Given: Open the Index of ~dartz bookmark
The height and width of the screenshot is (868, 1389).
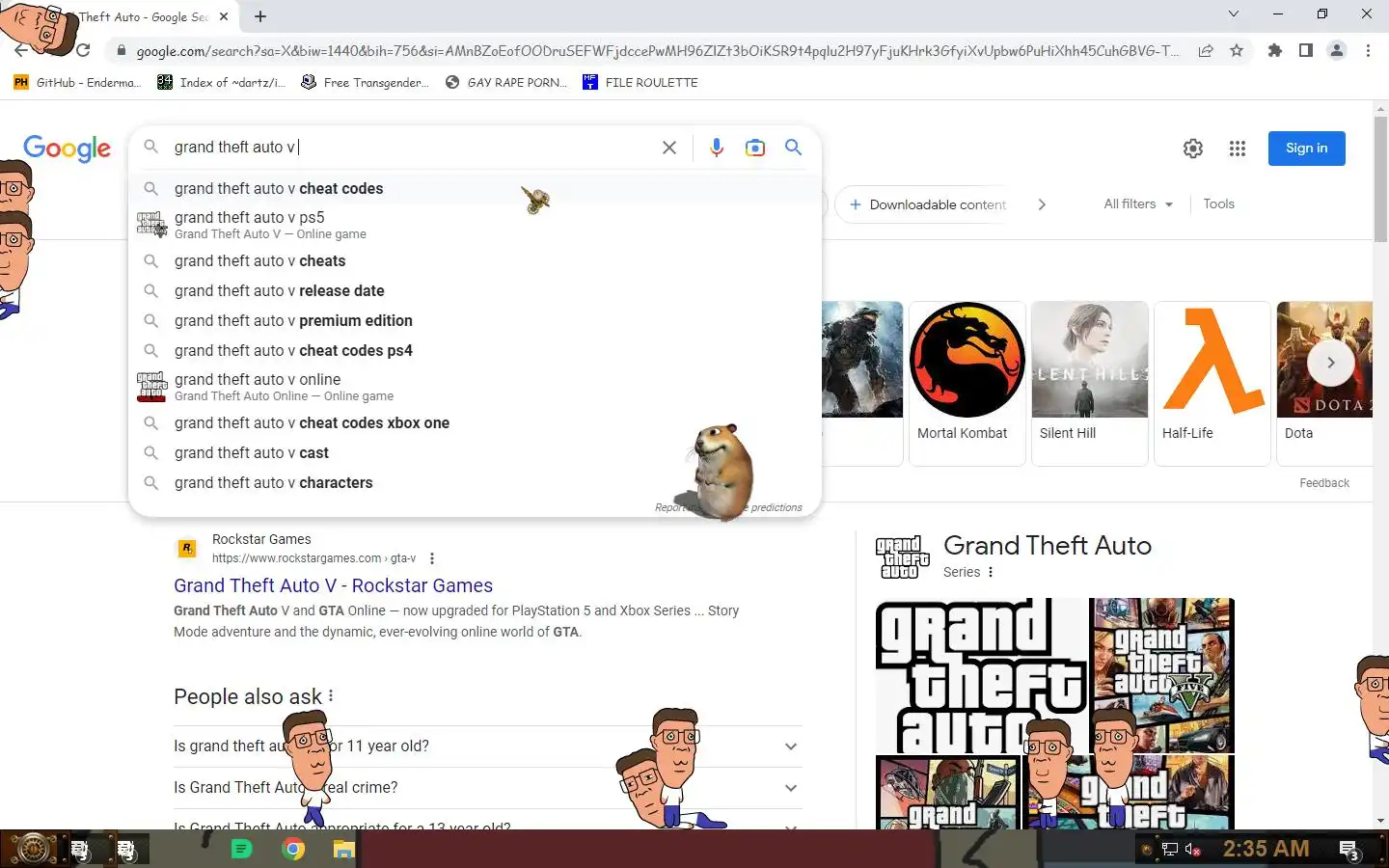Looking at the screenshot, I should [x=222, y=82].
